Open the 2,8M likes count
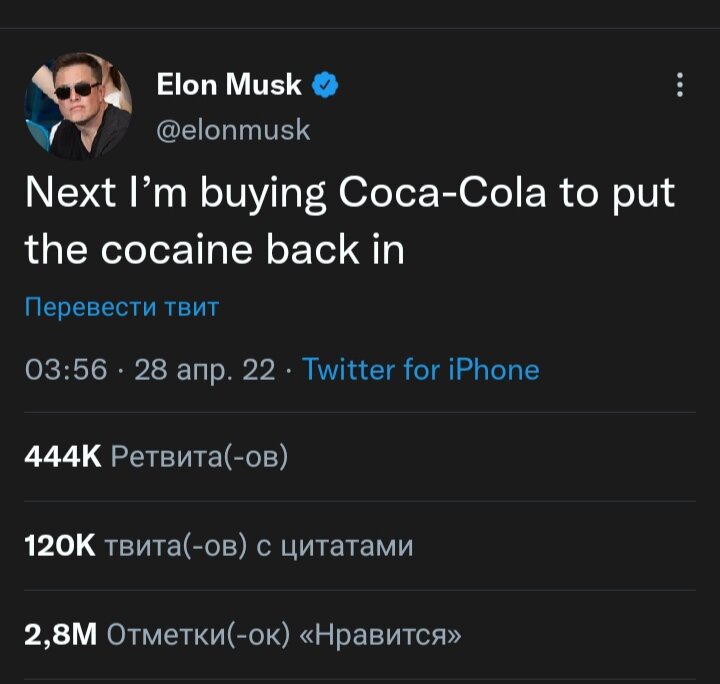This screenshot has height=684, width=720. [59, 635]
